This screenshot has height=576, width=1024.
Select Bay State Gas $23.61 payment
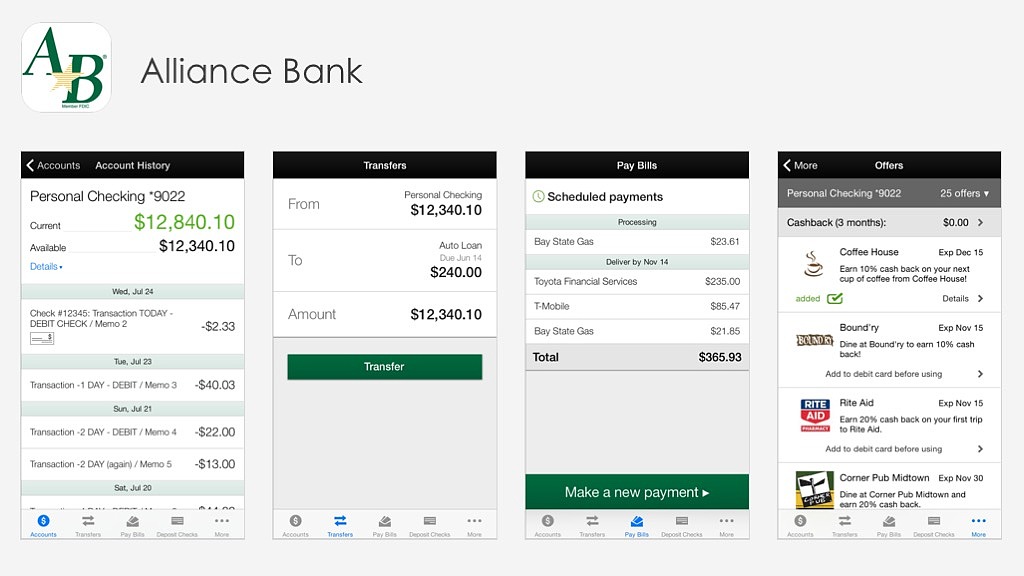coord(637,242)
